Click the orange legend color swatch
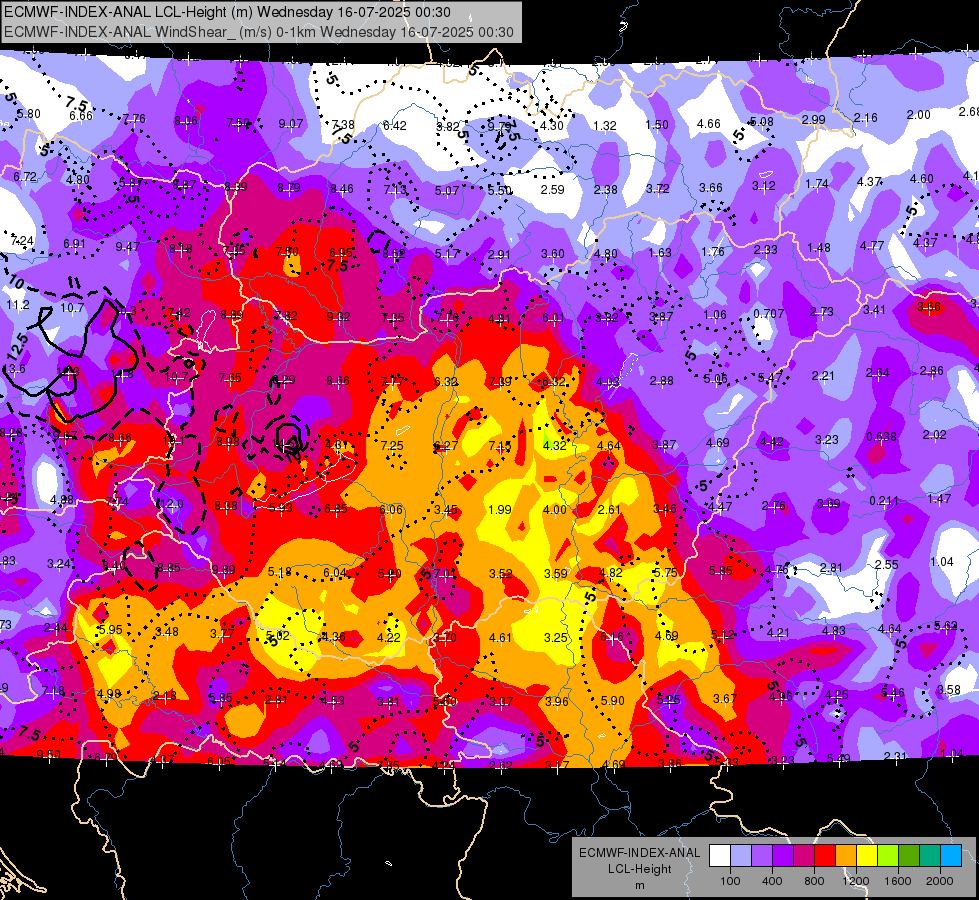Image resolution: width=979 pixels, height=900 pixels. pos(846,856)
